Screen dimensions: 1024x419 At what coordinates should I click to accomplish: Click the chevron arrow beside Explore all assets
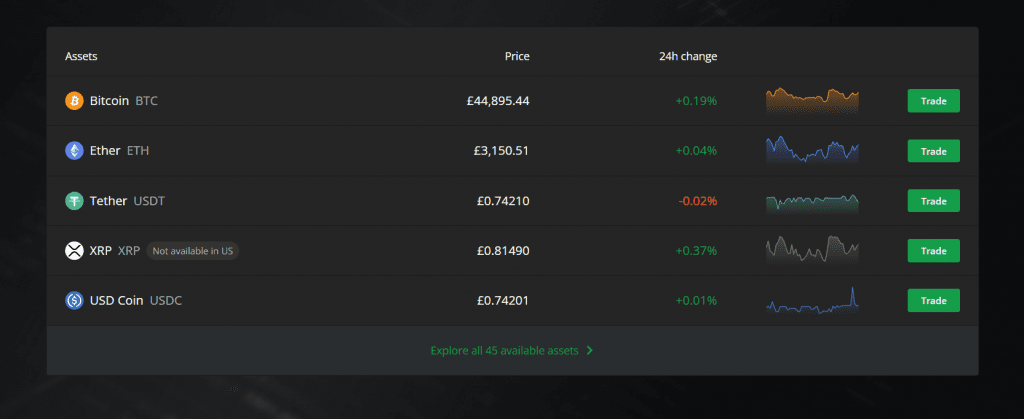coord(590,350)
